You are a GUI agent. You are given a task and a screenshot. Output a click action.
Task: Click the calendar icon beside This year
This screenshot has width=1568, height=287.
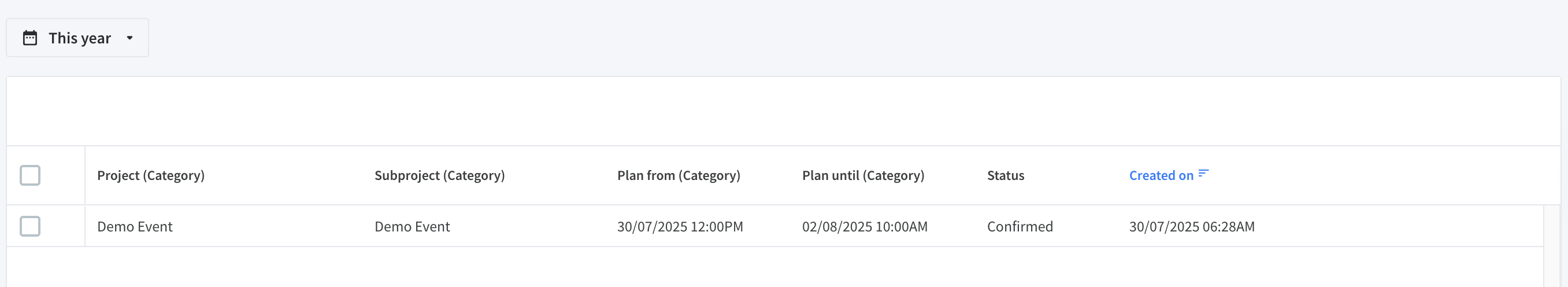coord(30,38)
